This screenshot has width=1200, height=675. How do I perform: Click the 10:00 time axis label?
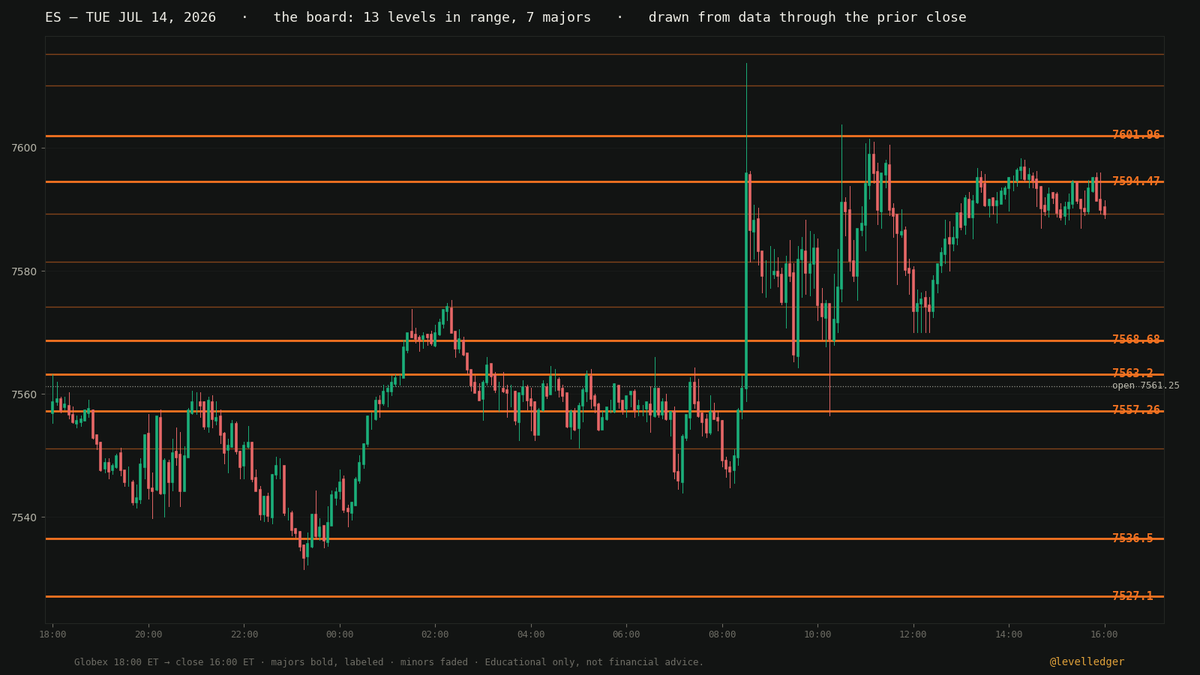pyautogui.click(x=818, y=634)
